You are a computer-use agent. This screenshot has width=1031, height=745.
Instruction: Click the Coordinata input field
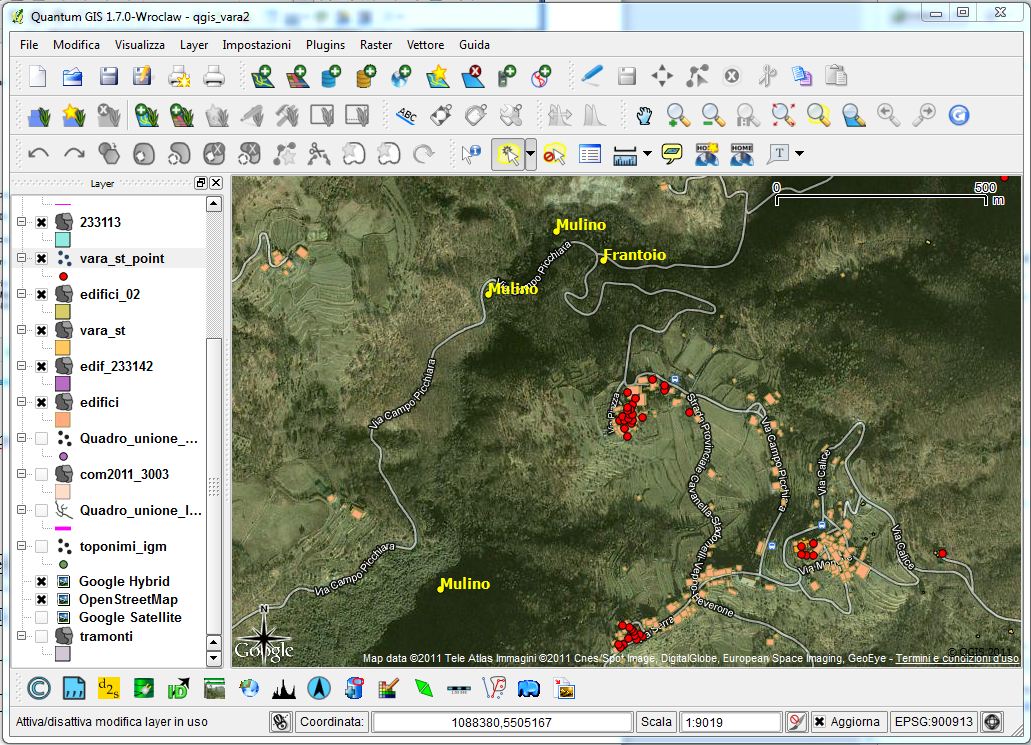[x=502, y=722]
